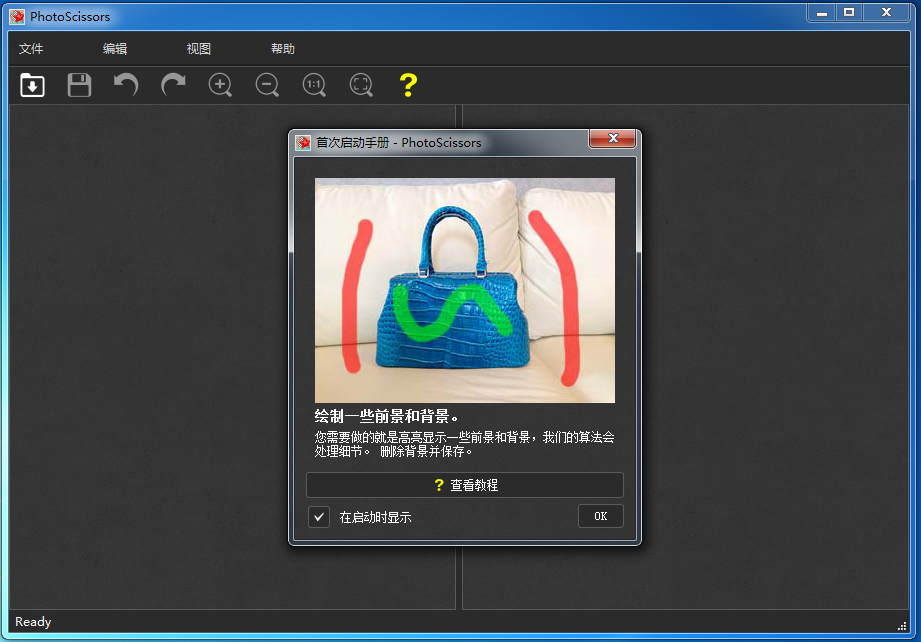The height and width of the screenshot is (642, 921).
Task: Click OK in the startup guide dialog
Action: click(x=600, y=516)
